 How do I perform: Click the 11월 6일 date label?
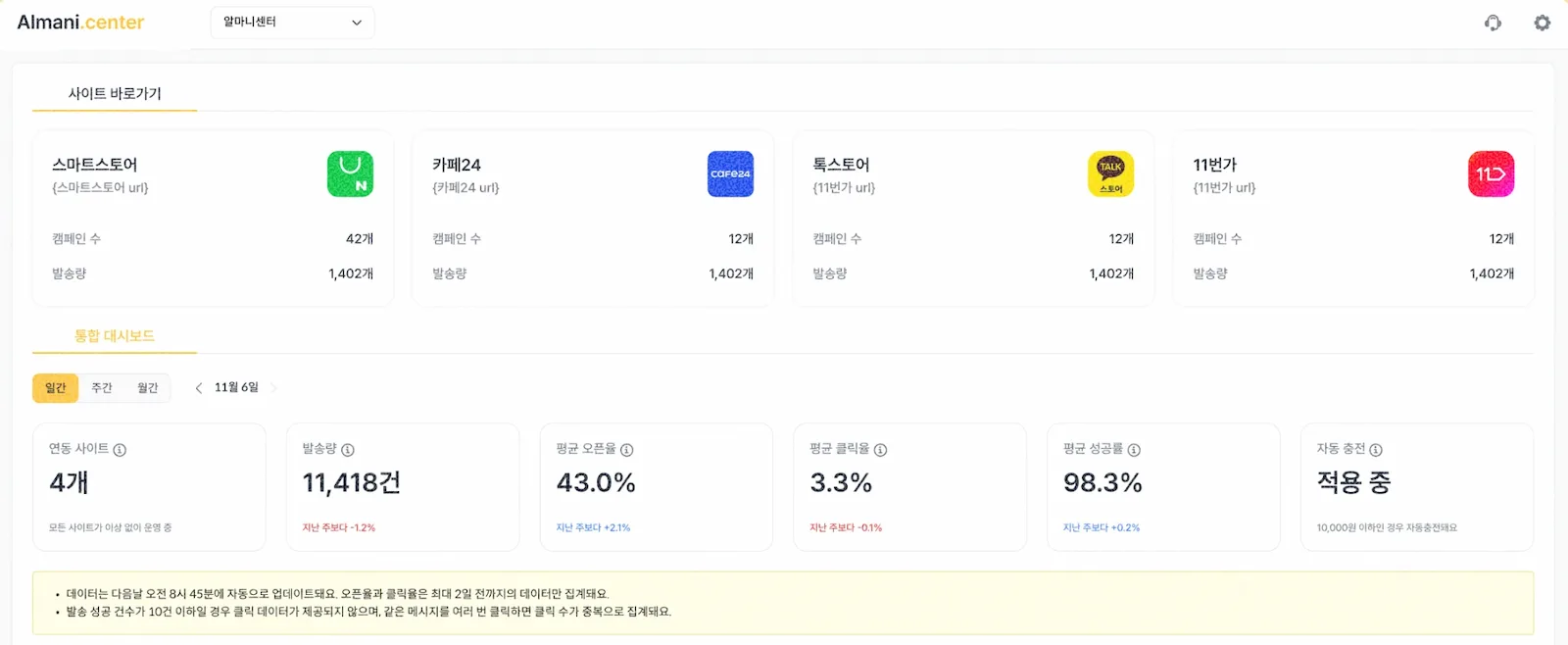[236, 388]
